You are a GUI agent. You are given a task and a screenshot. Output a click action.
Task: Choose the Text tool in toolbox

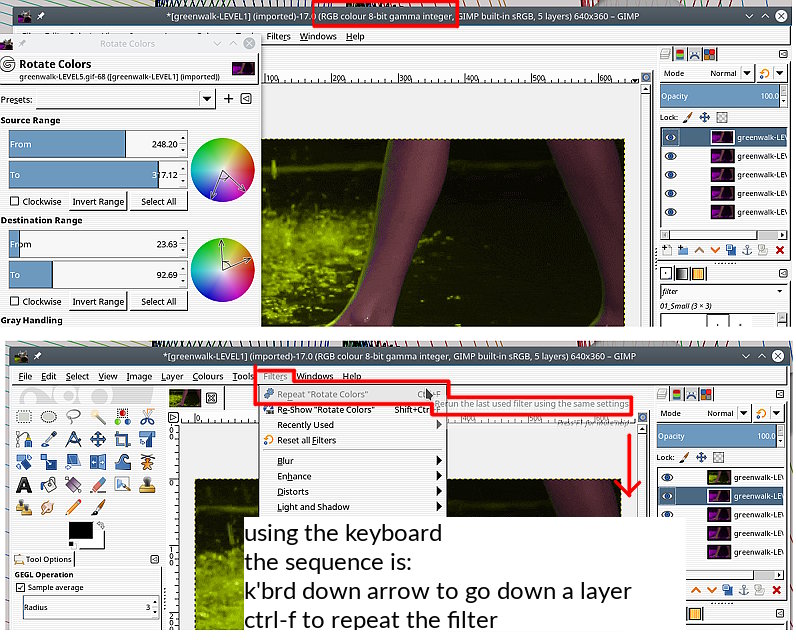point(25,485)
